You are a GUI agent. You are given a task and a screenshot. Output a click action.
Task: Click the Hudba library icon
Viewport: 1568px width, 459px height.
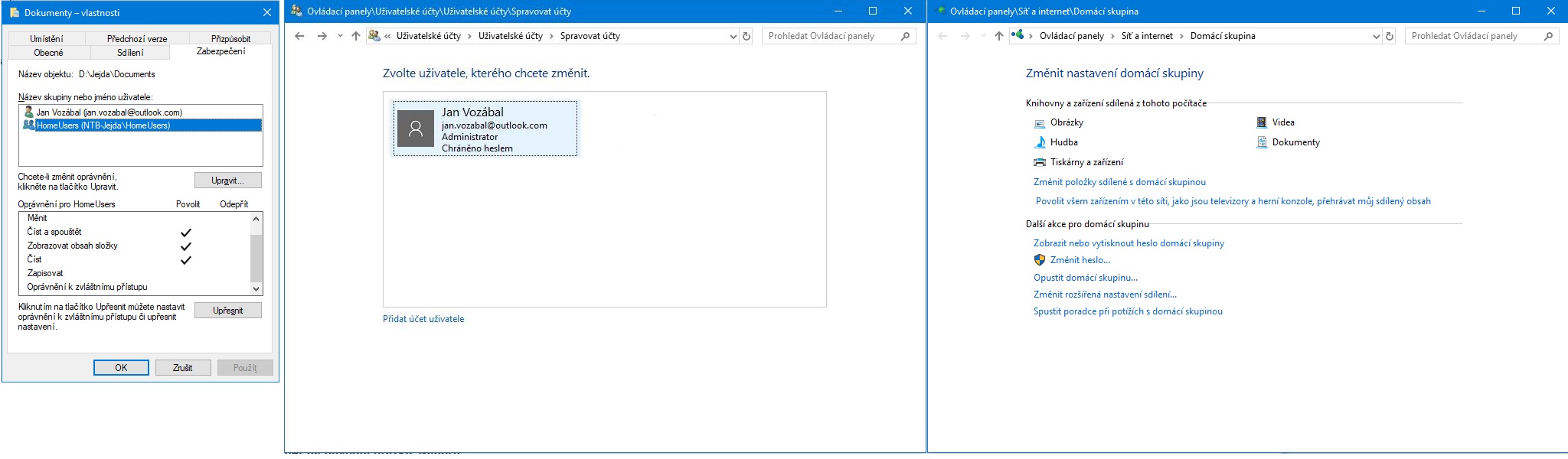(x=1040, y=142)
